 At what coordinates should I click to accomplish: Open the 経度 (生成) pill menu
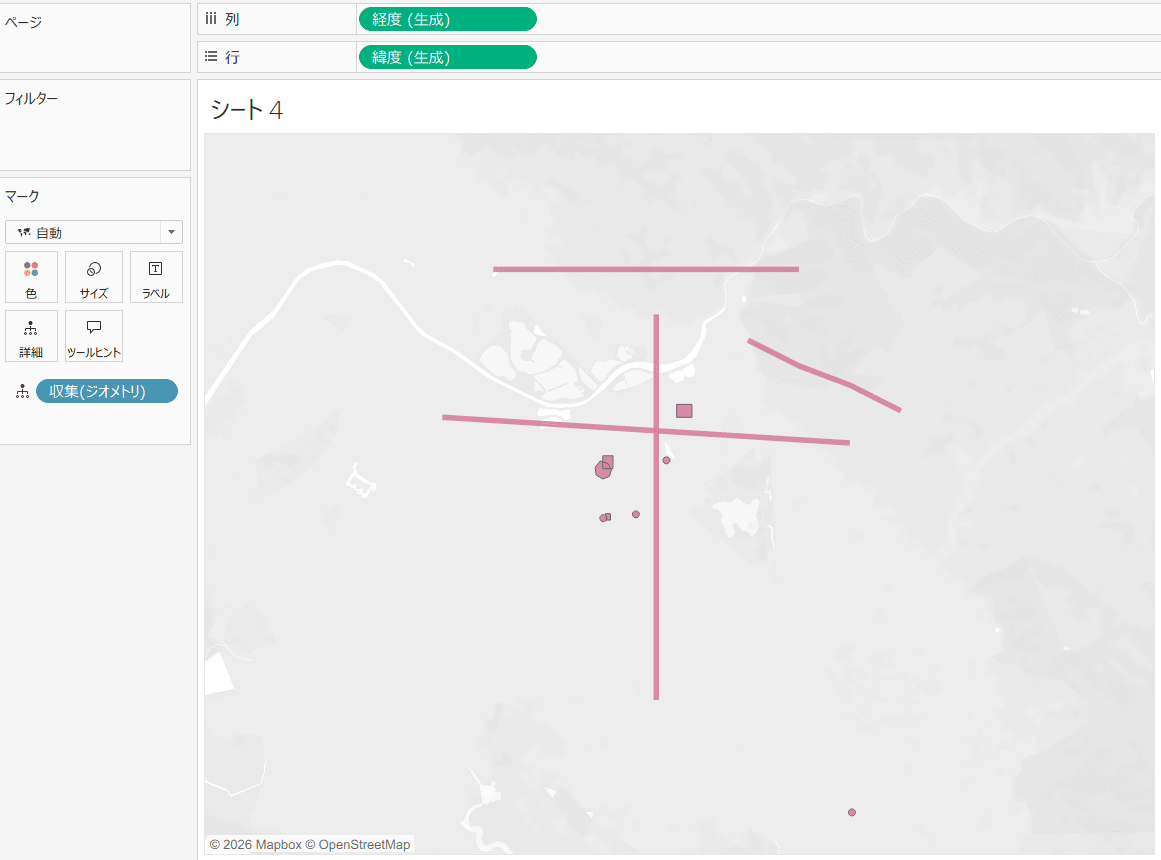[447, 18]
